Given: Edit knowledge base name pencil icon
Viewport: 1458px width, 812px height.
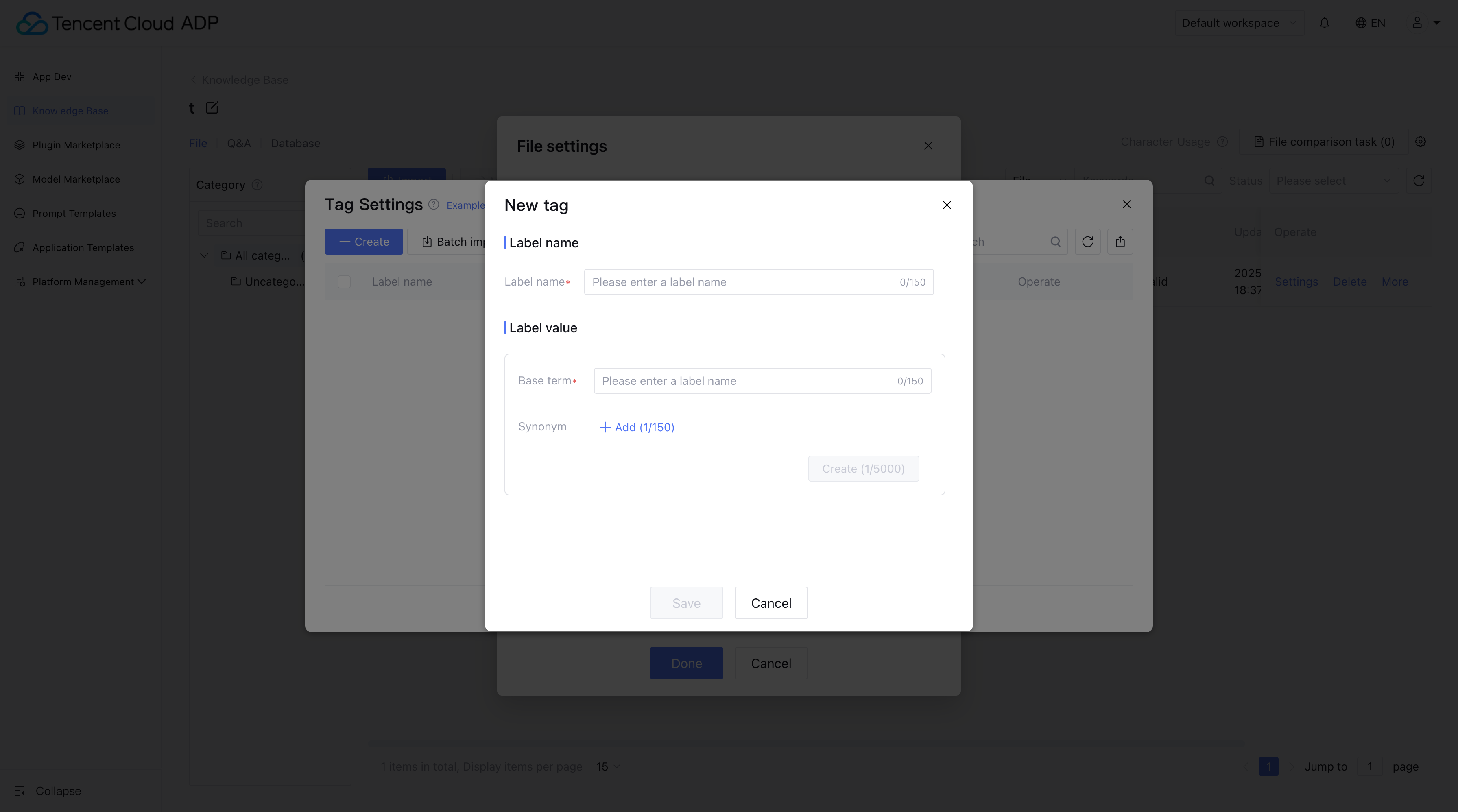Looking at the screenshot, I should (212, 107).
